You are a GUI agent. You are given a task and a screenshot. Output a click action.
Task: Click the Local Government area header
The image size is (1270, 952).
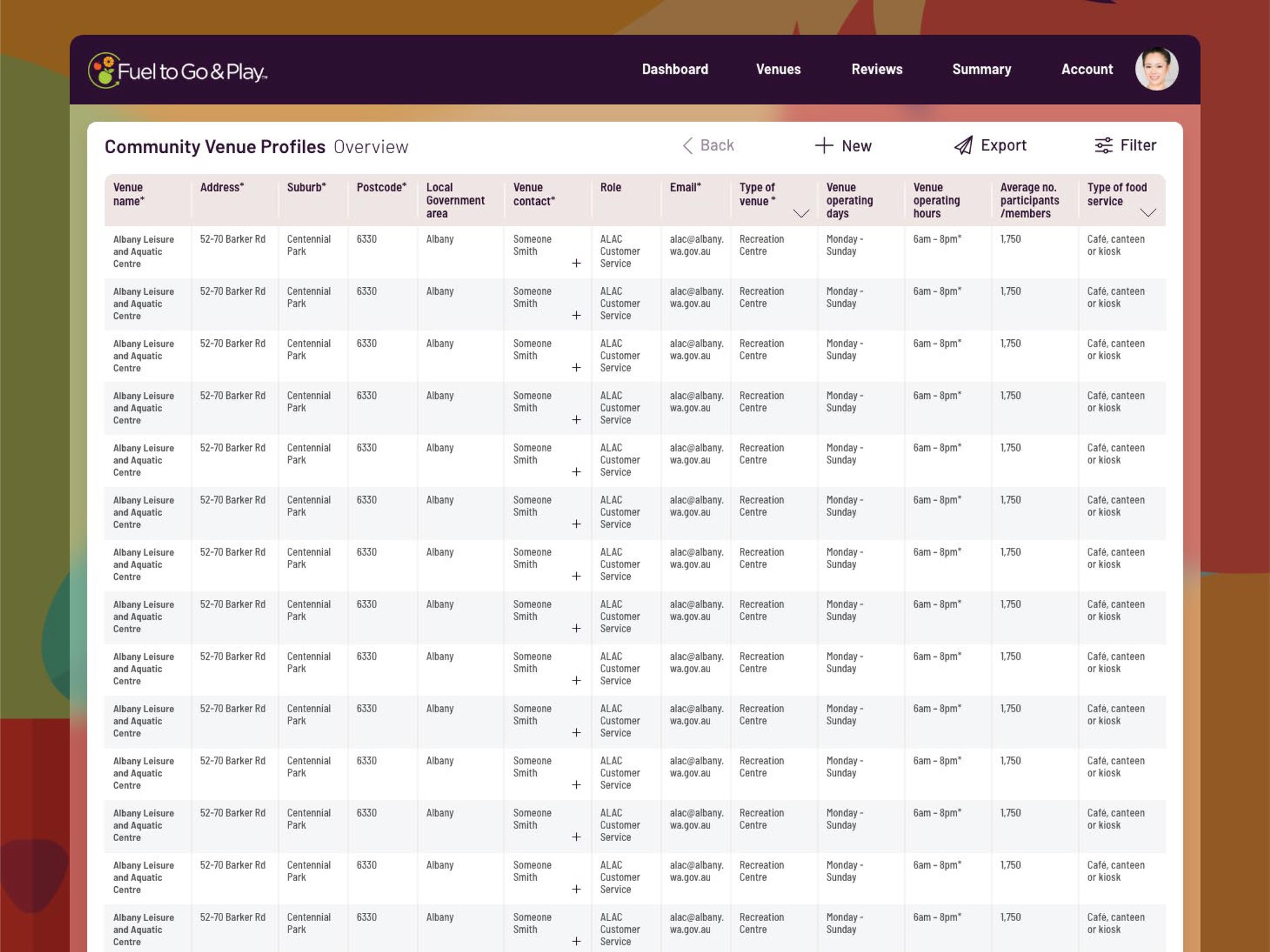point(455,200)
